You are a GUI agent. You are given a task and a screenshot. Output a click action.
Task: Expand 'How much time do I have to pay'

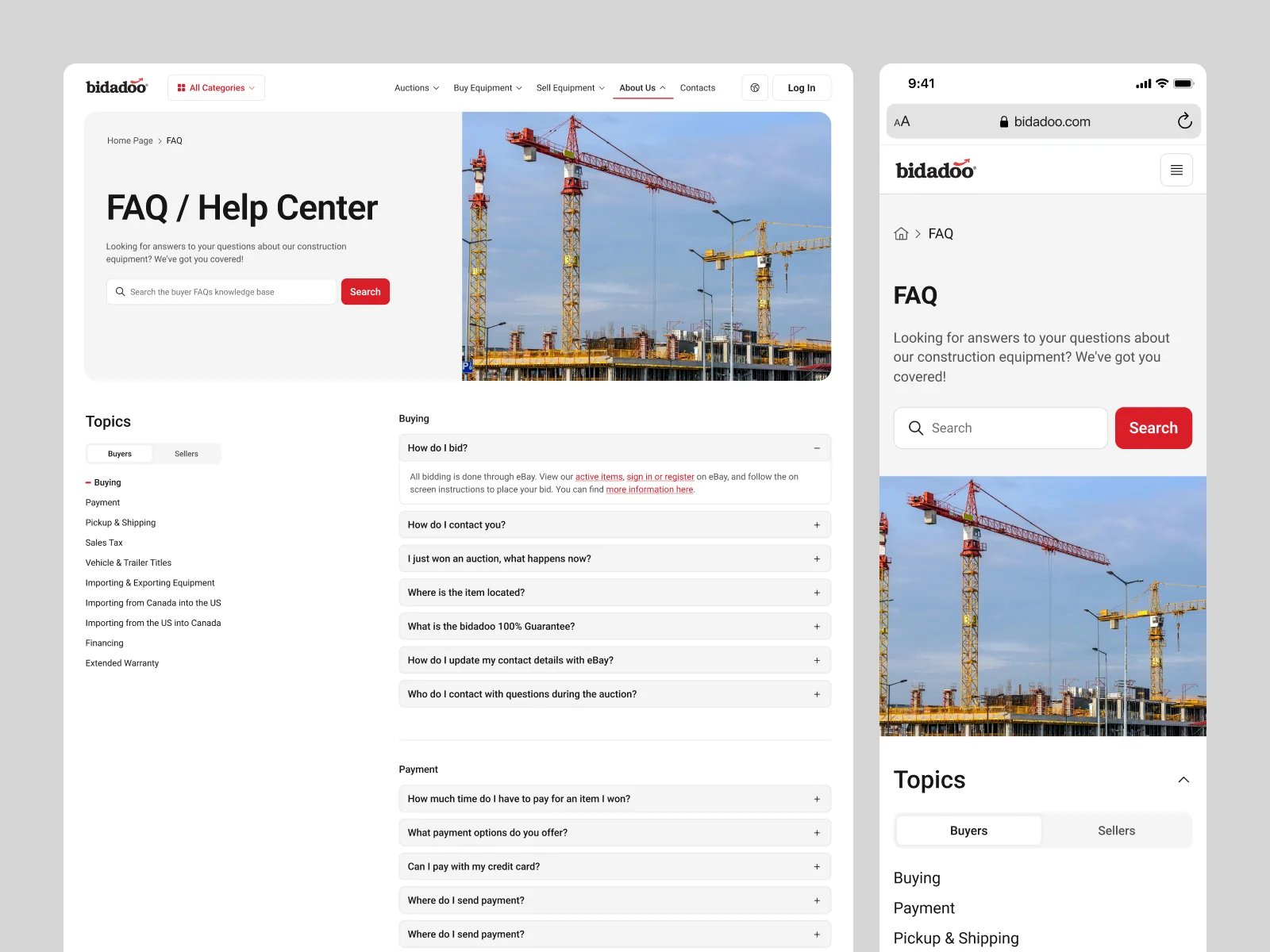(615, 799)
